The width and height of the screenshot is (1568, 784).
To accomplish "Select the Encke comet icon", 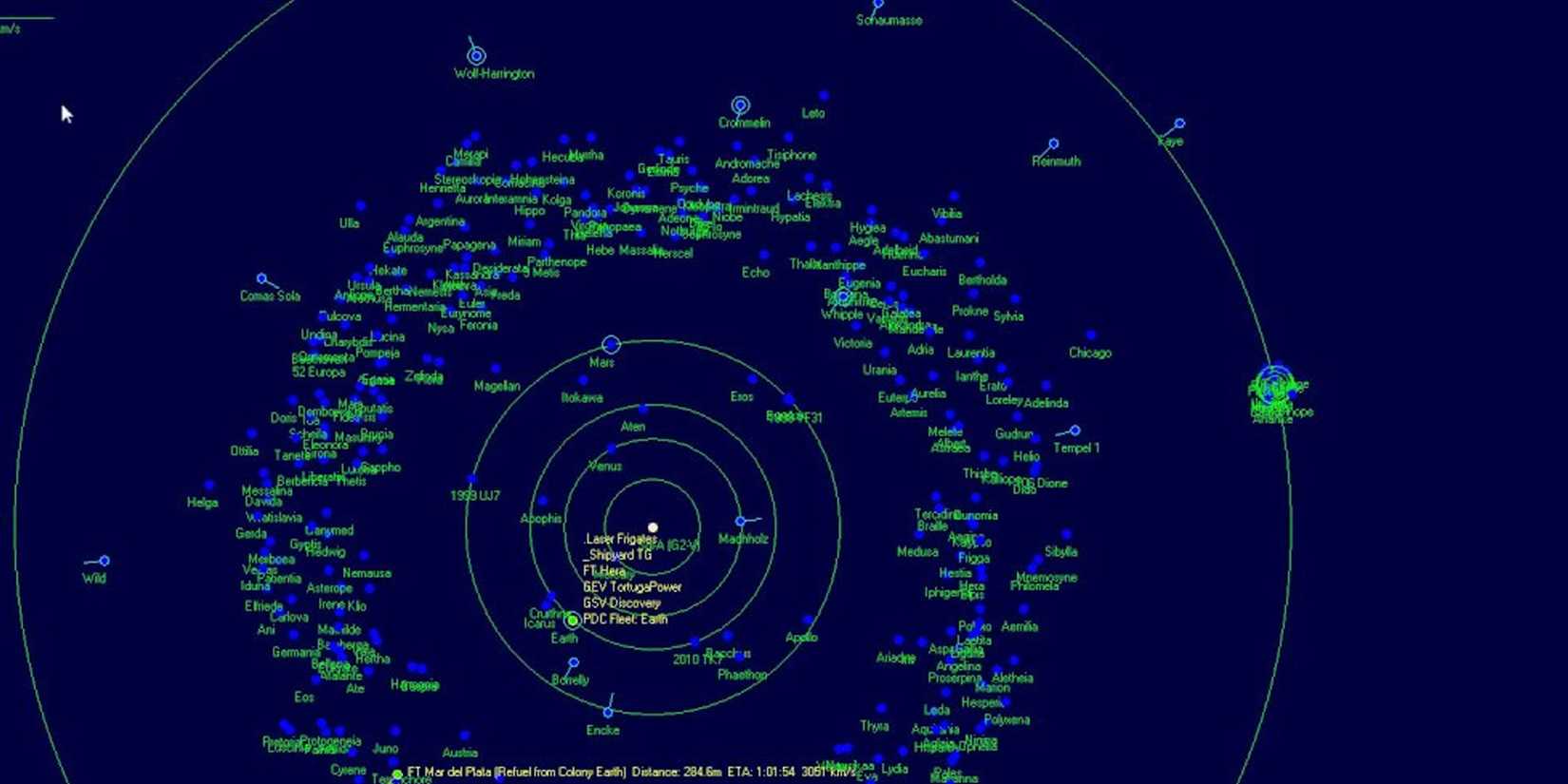I will [x=608, y=713].
